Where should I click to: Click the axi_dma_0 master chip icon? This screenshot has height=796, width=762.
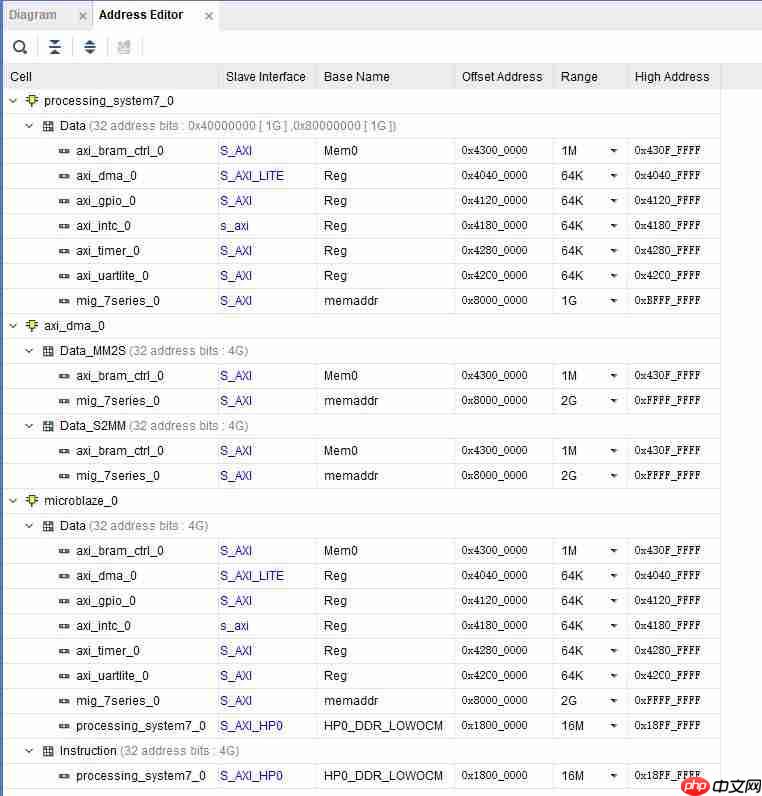[x=32, y=325]
